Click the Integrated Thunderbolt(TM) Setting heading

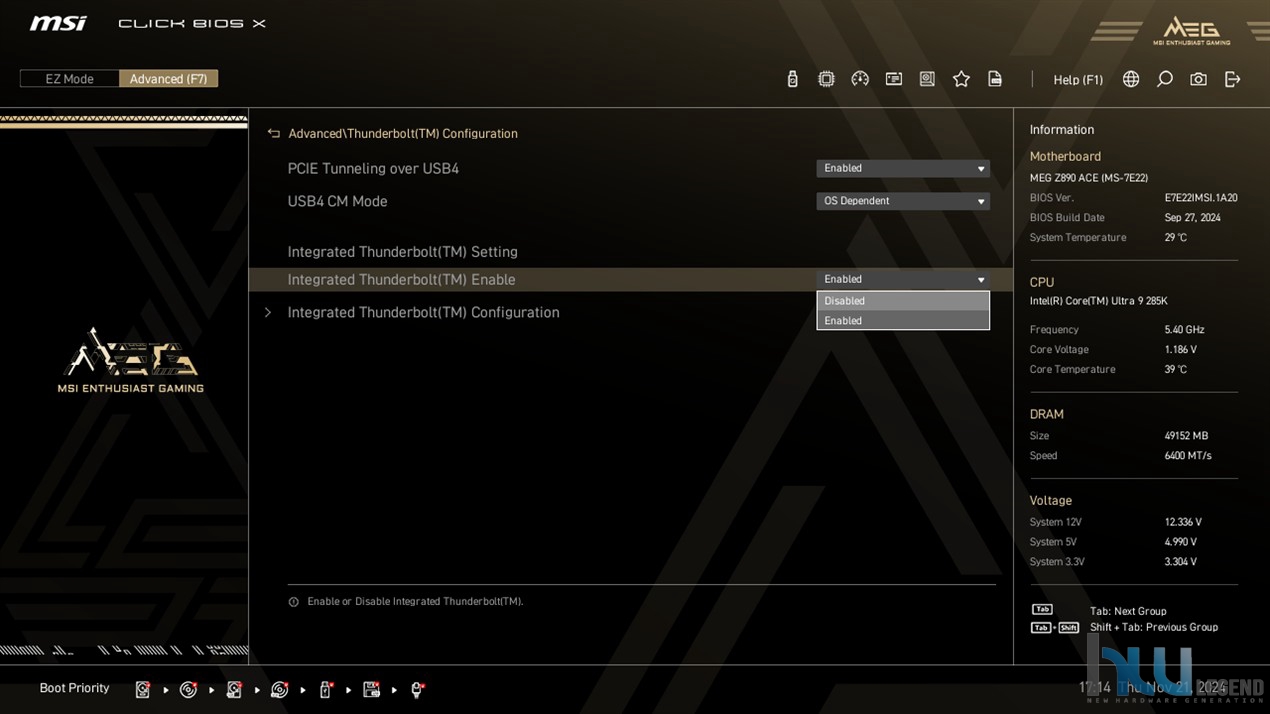coord(402,252)
